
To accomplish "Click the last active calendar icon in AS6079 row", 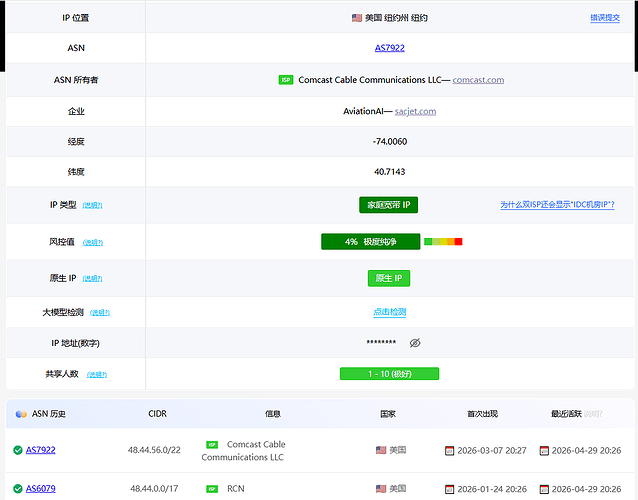I will coord(544,489).
